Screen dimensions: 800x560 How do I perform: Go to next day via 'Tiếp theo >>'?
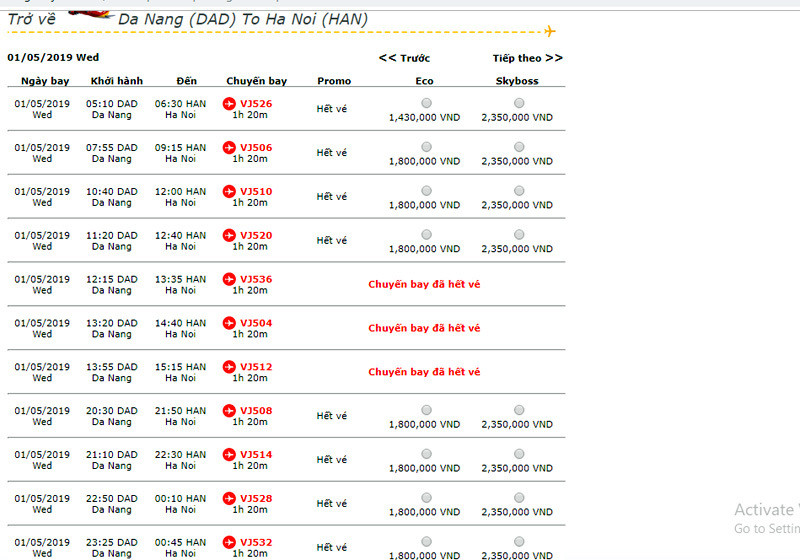(528, 58)
